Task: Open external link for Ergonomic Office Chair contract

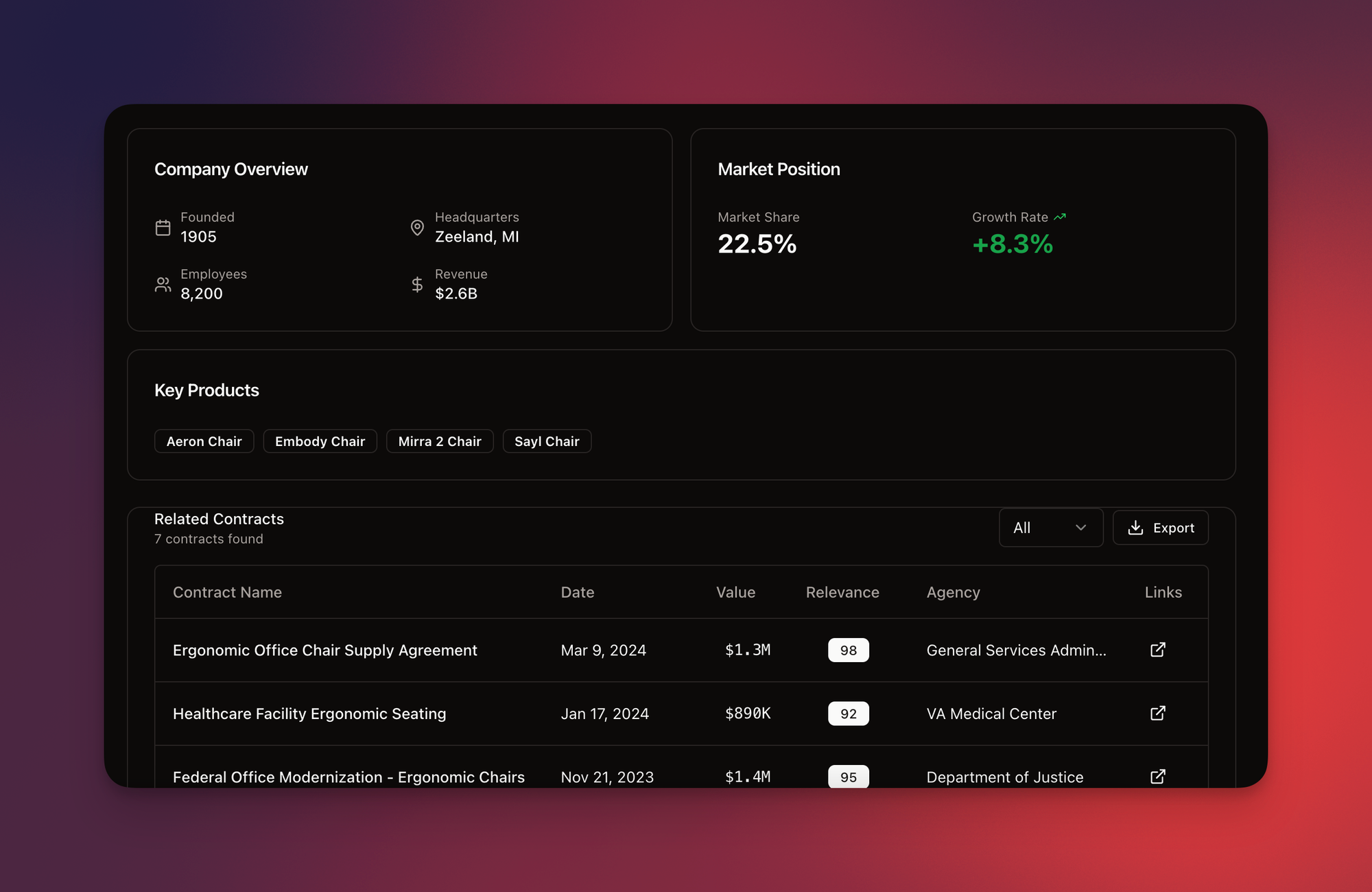Action: 1157,650
